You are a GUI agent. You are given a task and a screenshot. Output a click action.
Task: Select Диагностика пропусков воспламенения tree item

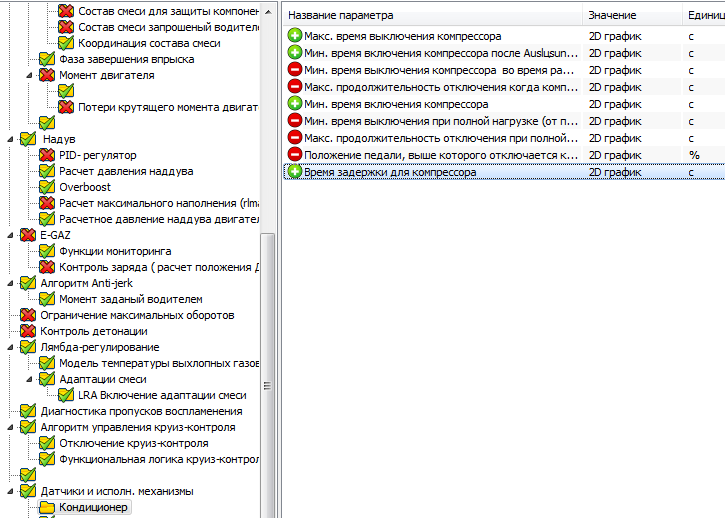pyautogui.click(x=141, y=411)
